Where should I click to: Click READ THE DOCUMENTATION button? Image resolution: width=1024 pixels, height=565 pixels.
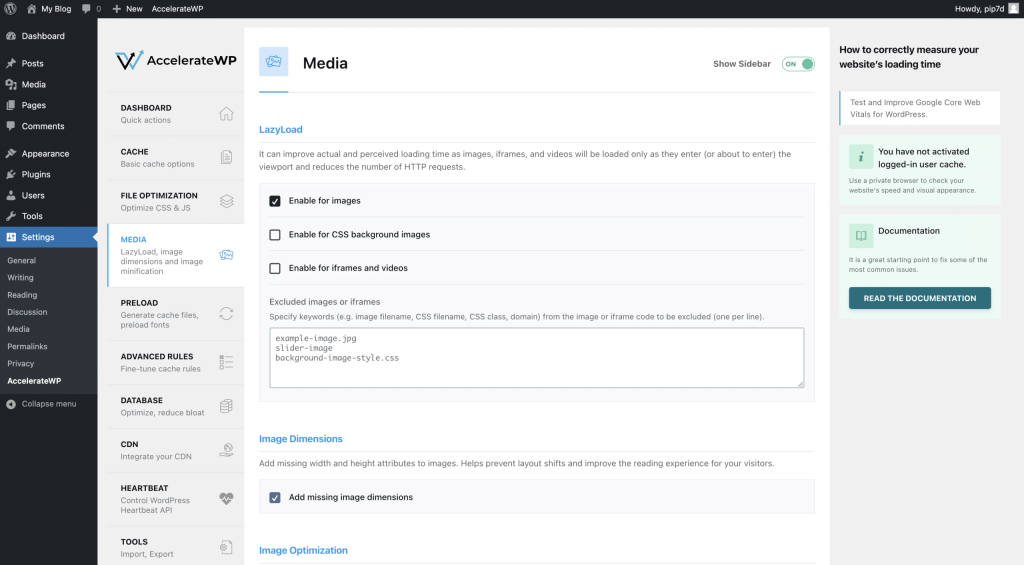coord(920,298)
